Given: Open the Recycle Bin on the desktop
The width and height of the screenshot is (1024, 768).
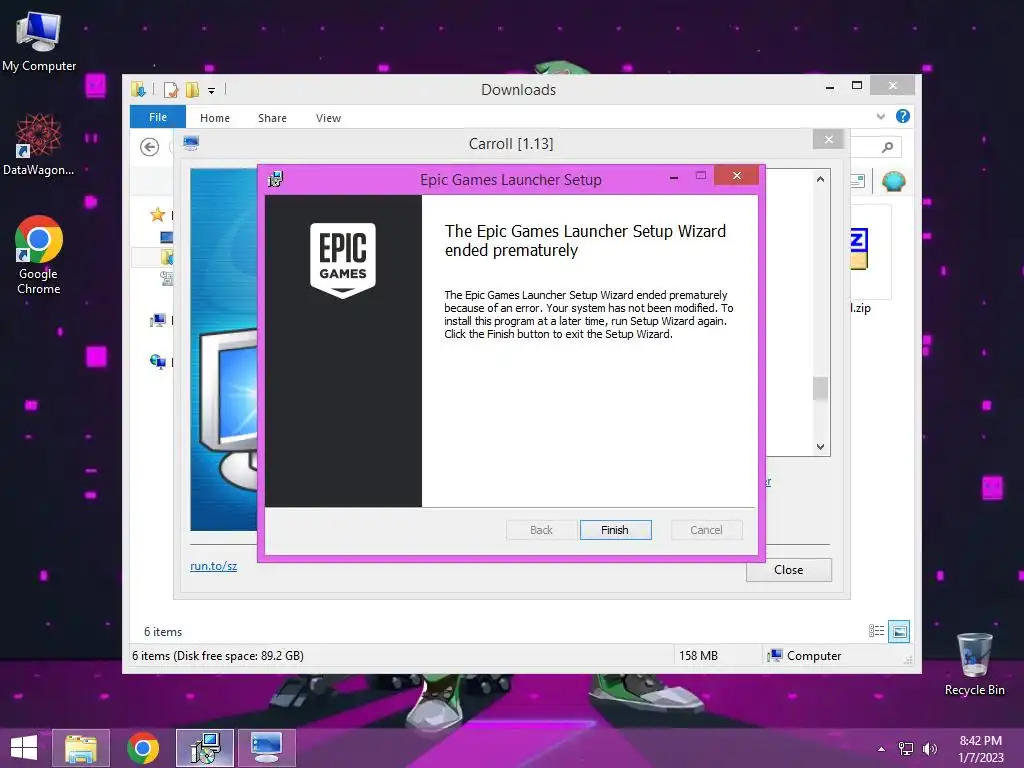Looking at the screenshot, I should 974,664.
